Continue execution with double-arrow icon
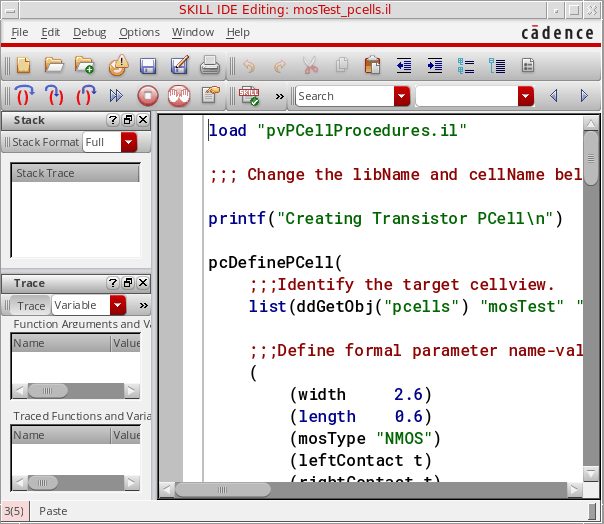The height and width of the screenshot is (524, 604). click(116, 96)
